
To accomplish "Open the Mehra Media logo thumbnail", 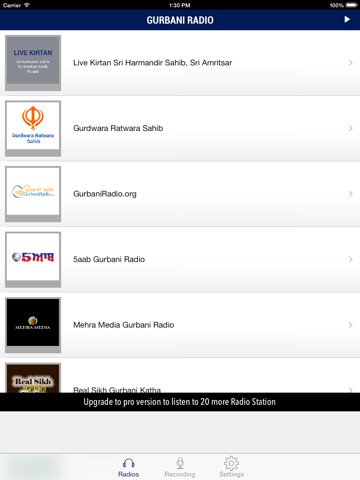I will click(33, 325).
